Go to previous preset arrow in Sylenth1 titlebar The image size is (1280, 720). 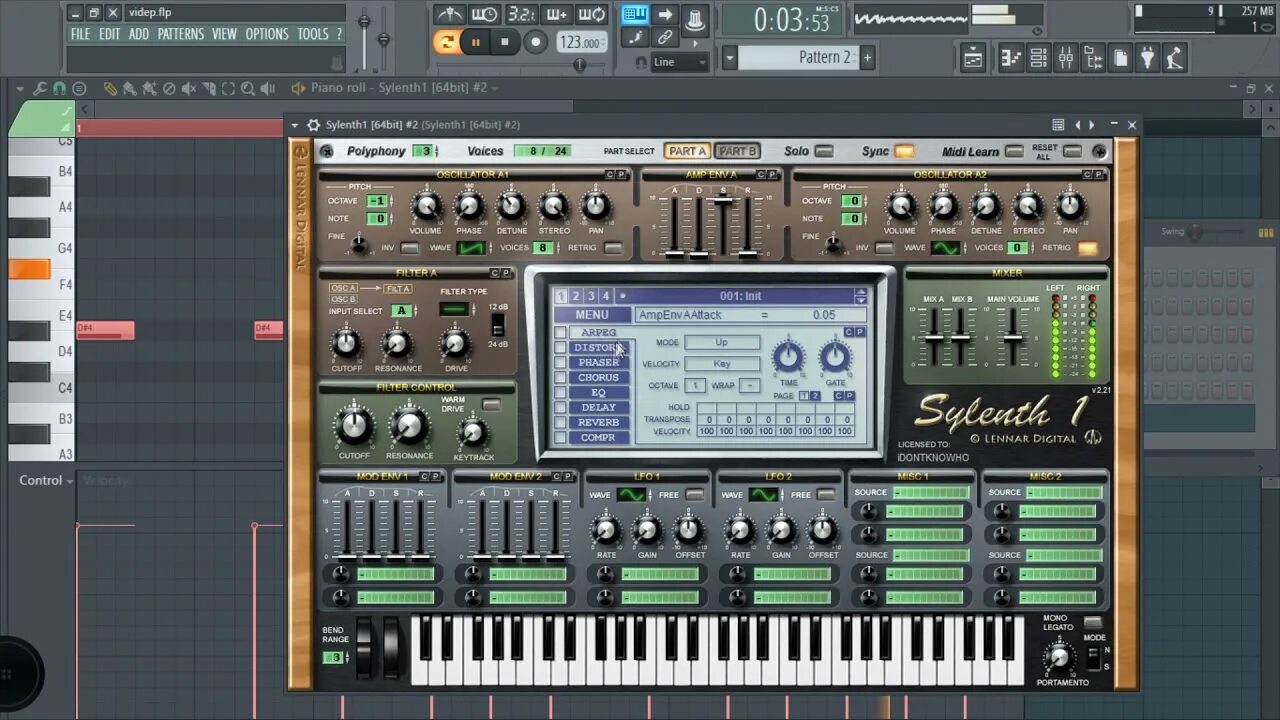(1077, 125)
